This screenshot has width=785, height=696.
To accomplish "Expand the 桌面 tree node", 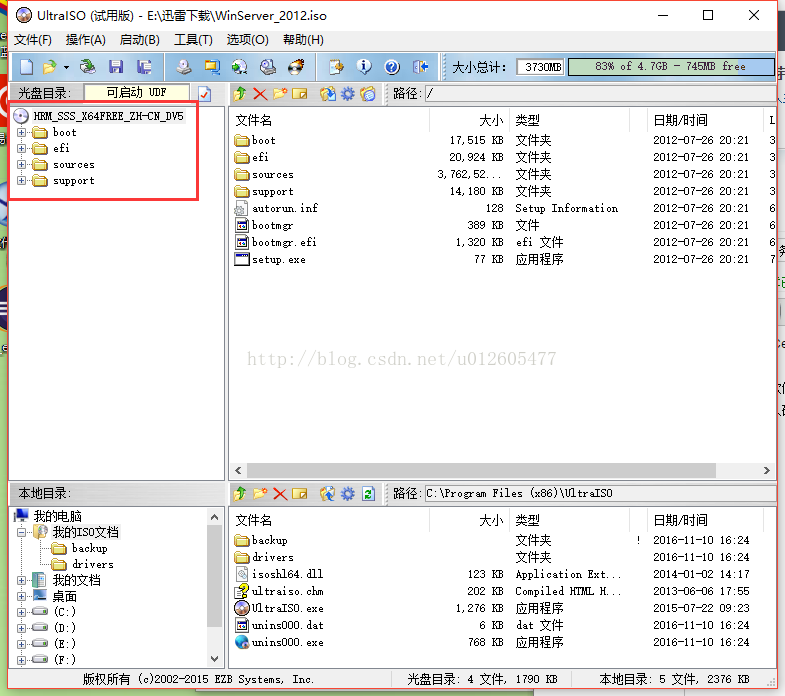I will click(x=22, y=597).
